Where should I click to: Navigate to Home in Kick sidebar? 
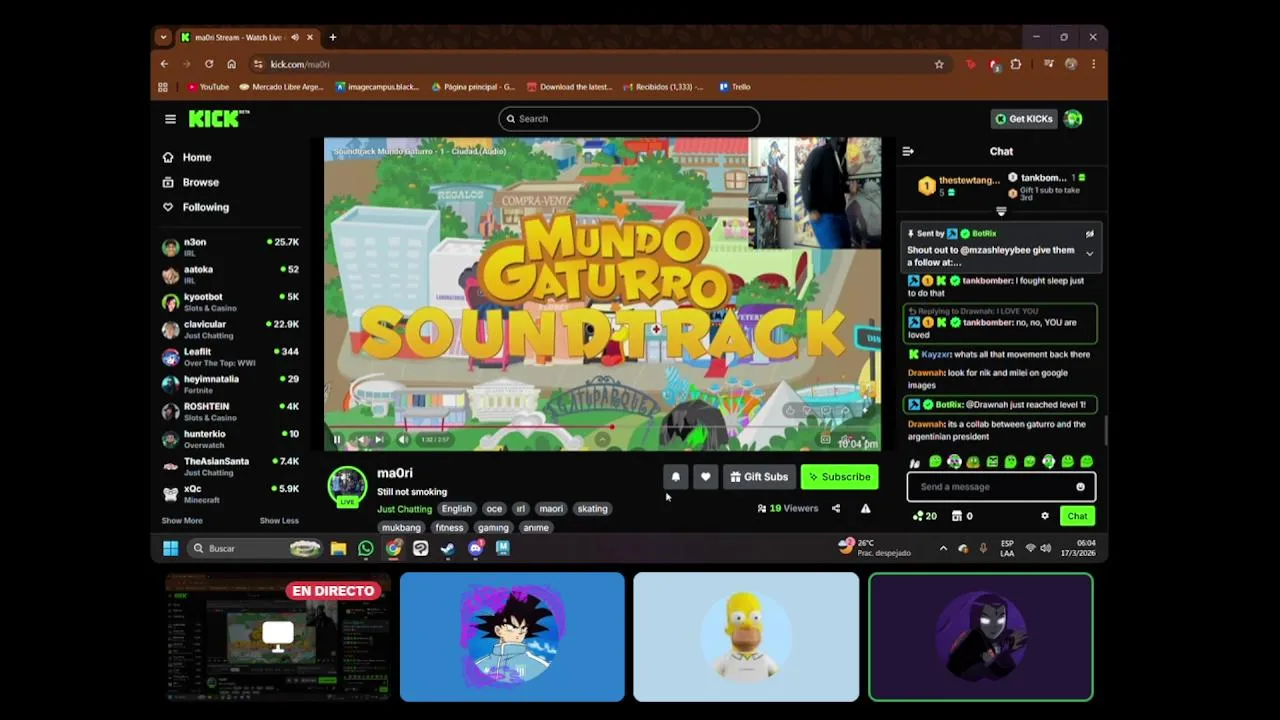[187, 157]
